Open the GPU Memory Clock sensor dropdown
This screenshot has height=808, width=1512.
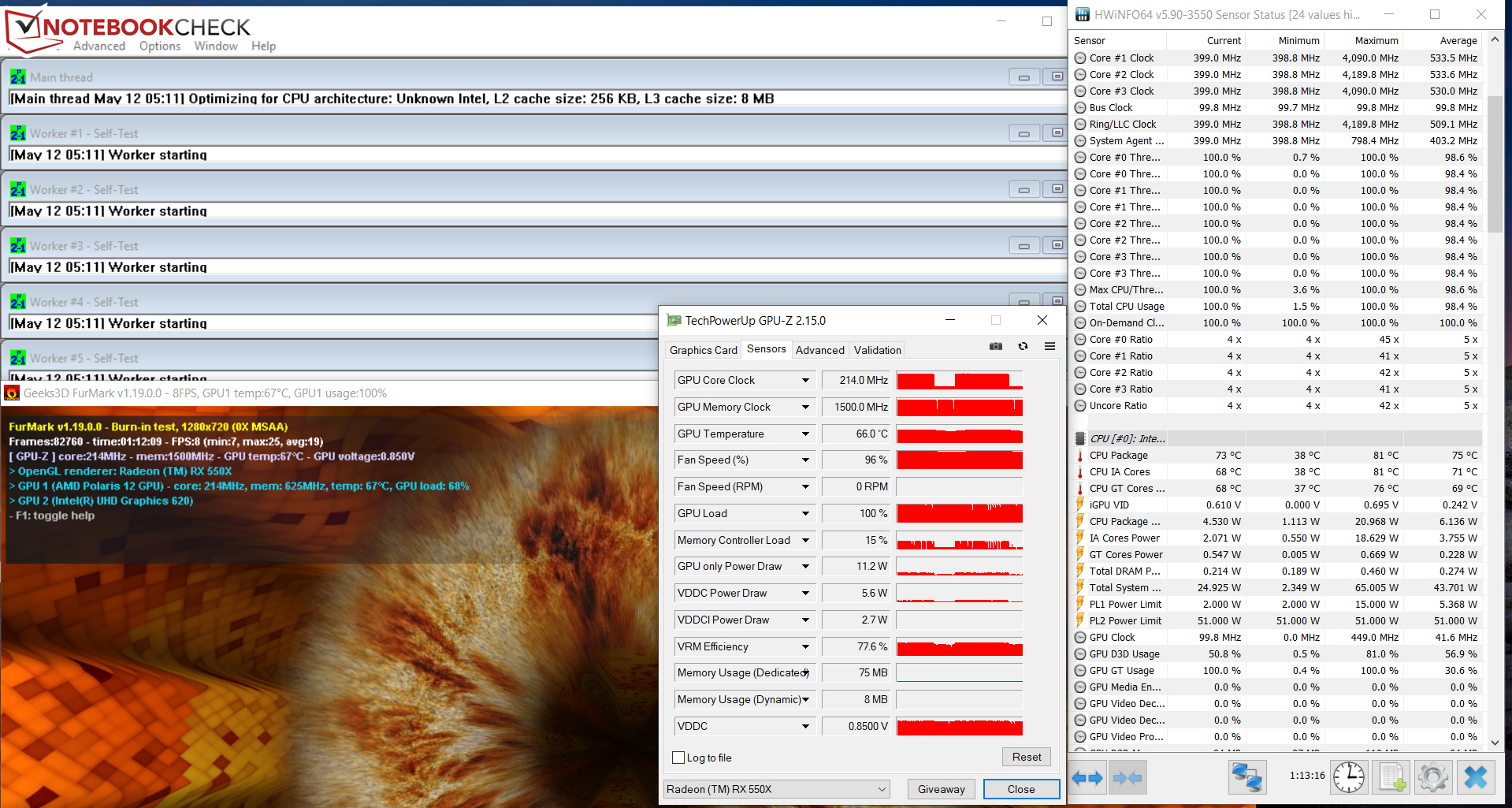pos(805,407)
